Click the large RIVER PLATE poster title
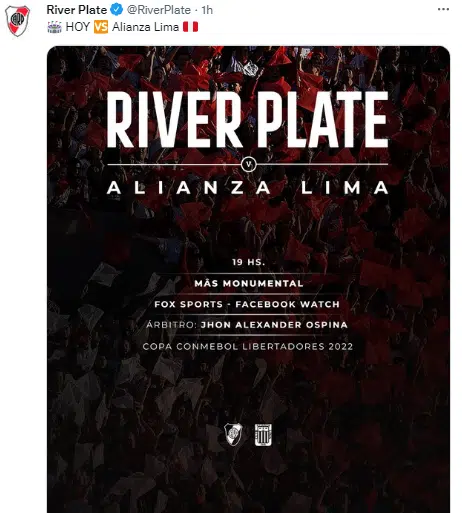Viewport: 462px width, 513px height. click(x=248, y=119)
